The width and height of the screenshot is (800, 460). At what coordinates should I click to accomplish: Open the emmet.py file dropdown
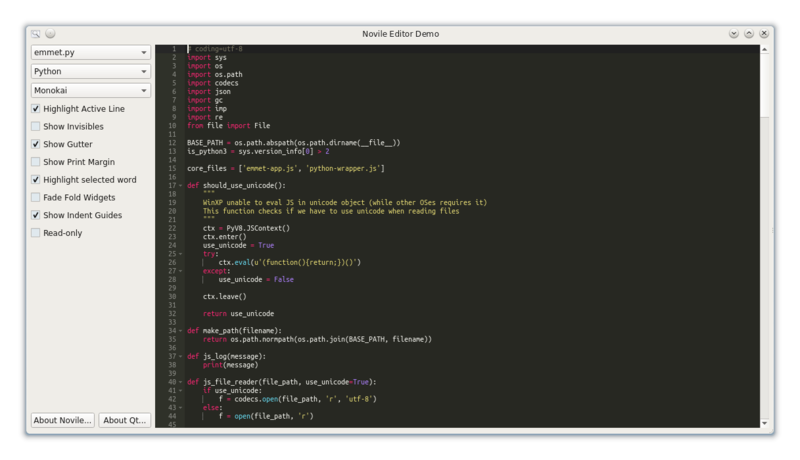click(x=90, y=52)
